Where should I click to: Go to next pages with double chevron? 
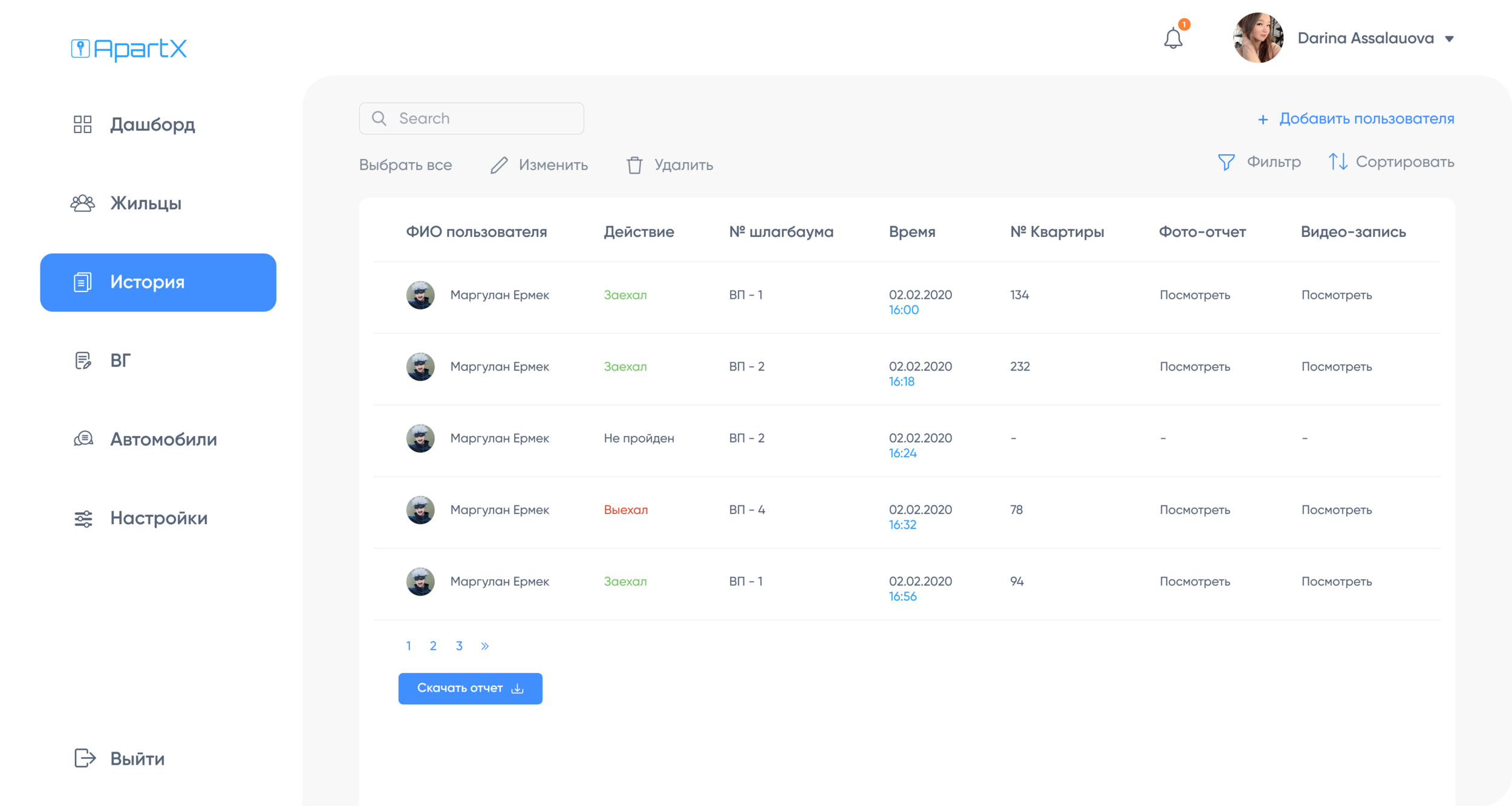[x=484, y=646]
